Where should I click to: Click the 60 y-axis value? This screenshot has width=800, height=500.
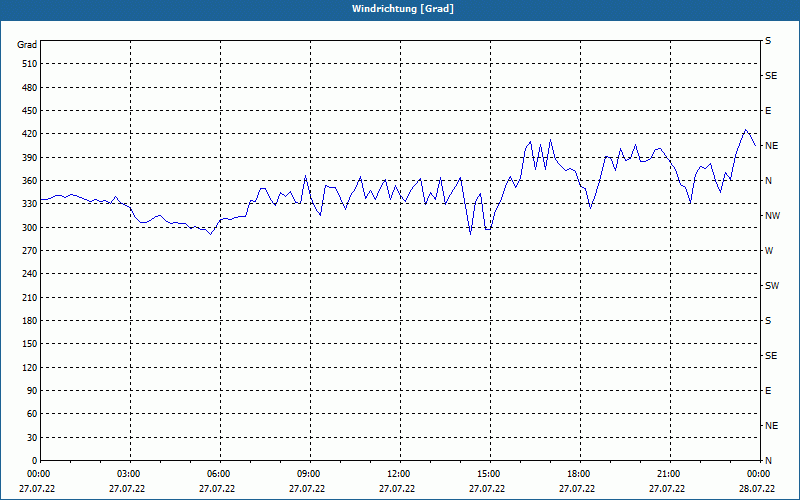32,414
